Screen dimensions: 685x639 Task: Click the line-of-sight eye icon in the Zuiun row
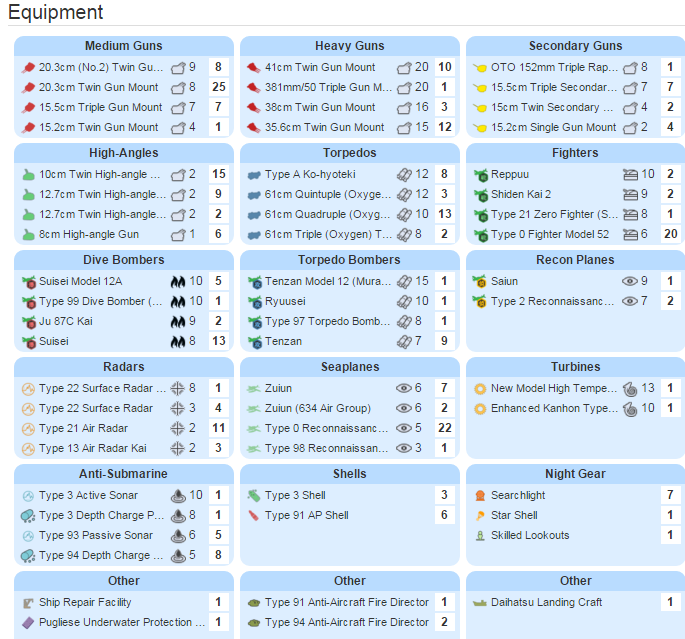click(x=404, y=388)
